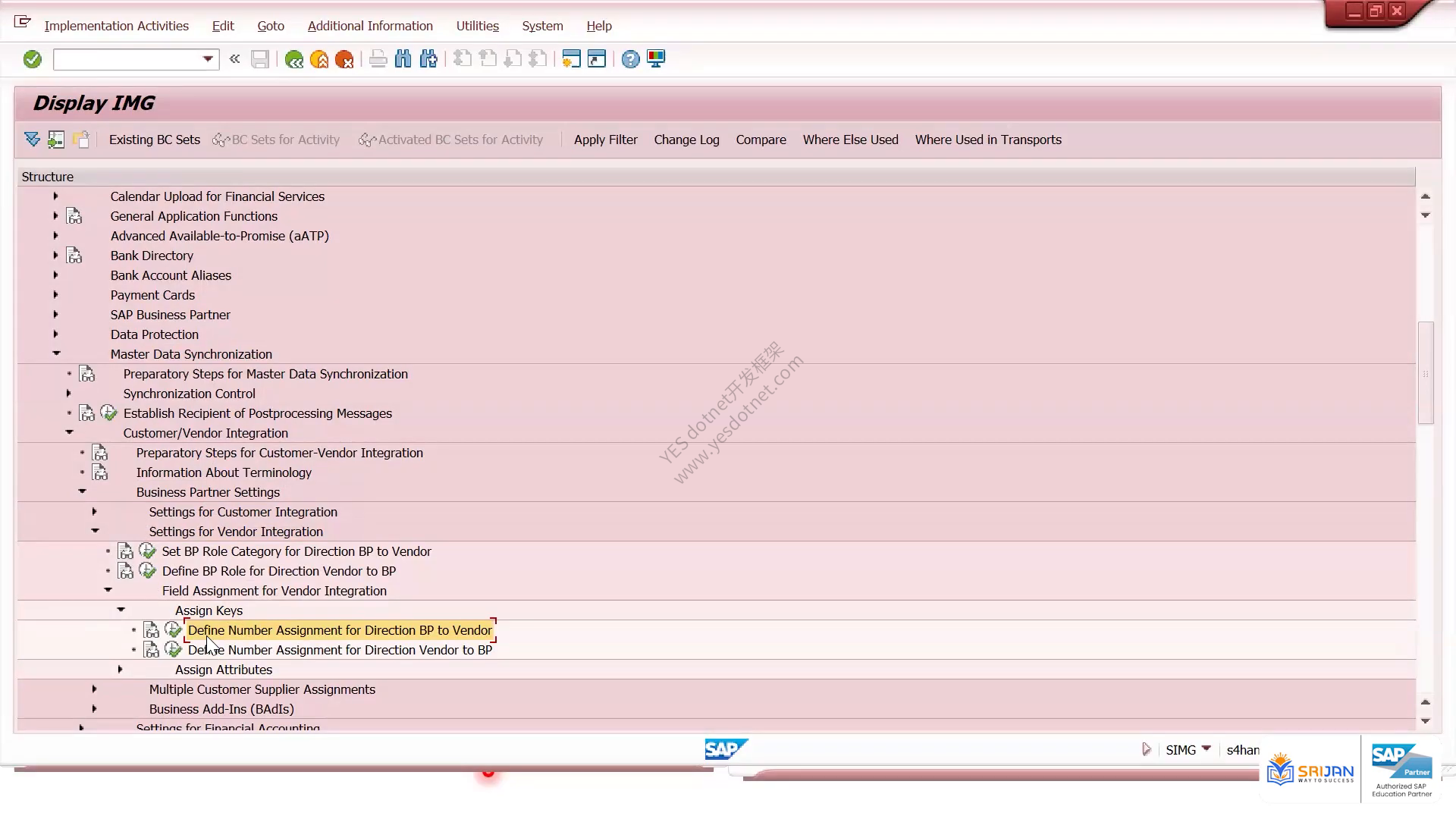Click the red Cancel icon
This screenshot has height=819, width=1456.
(x=344, y=59)
